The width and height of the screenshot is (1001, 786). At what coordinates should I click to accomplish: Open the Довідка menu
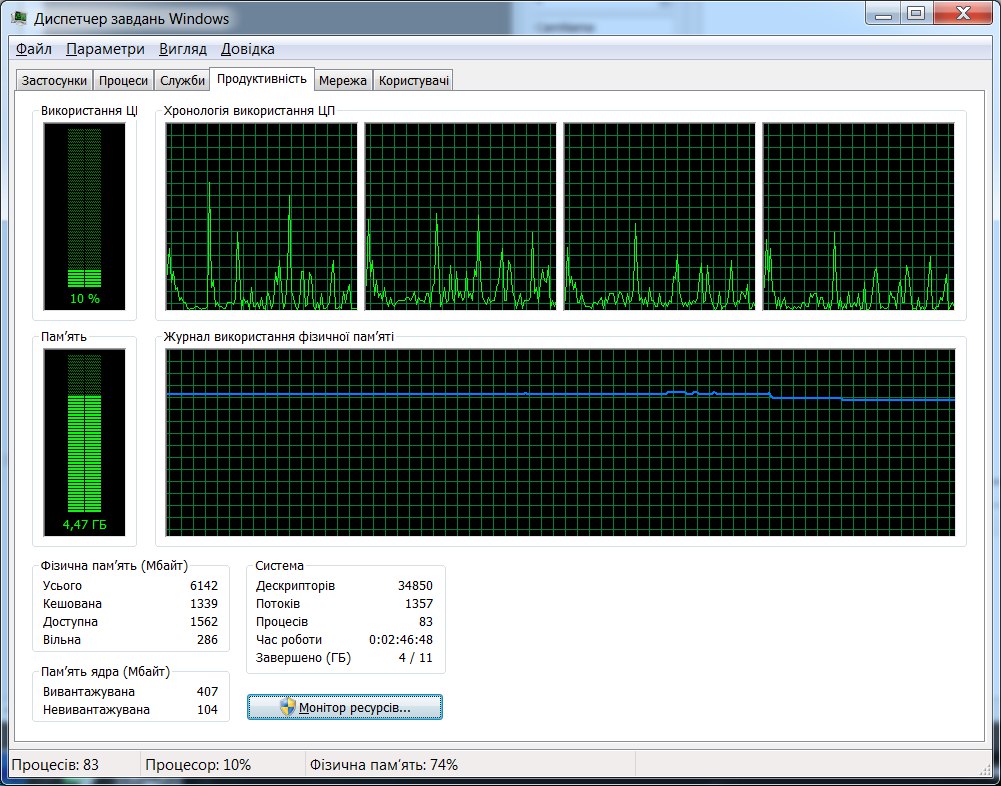[x=248, y=49]
